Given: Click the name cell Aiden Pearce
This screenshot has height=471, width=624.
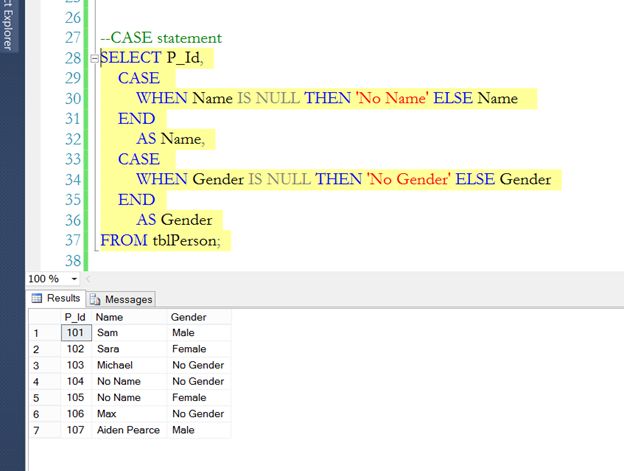Looking at the screenshot, I should click(x=128, y=430).
